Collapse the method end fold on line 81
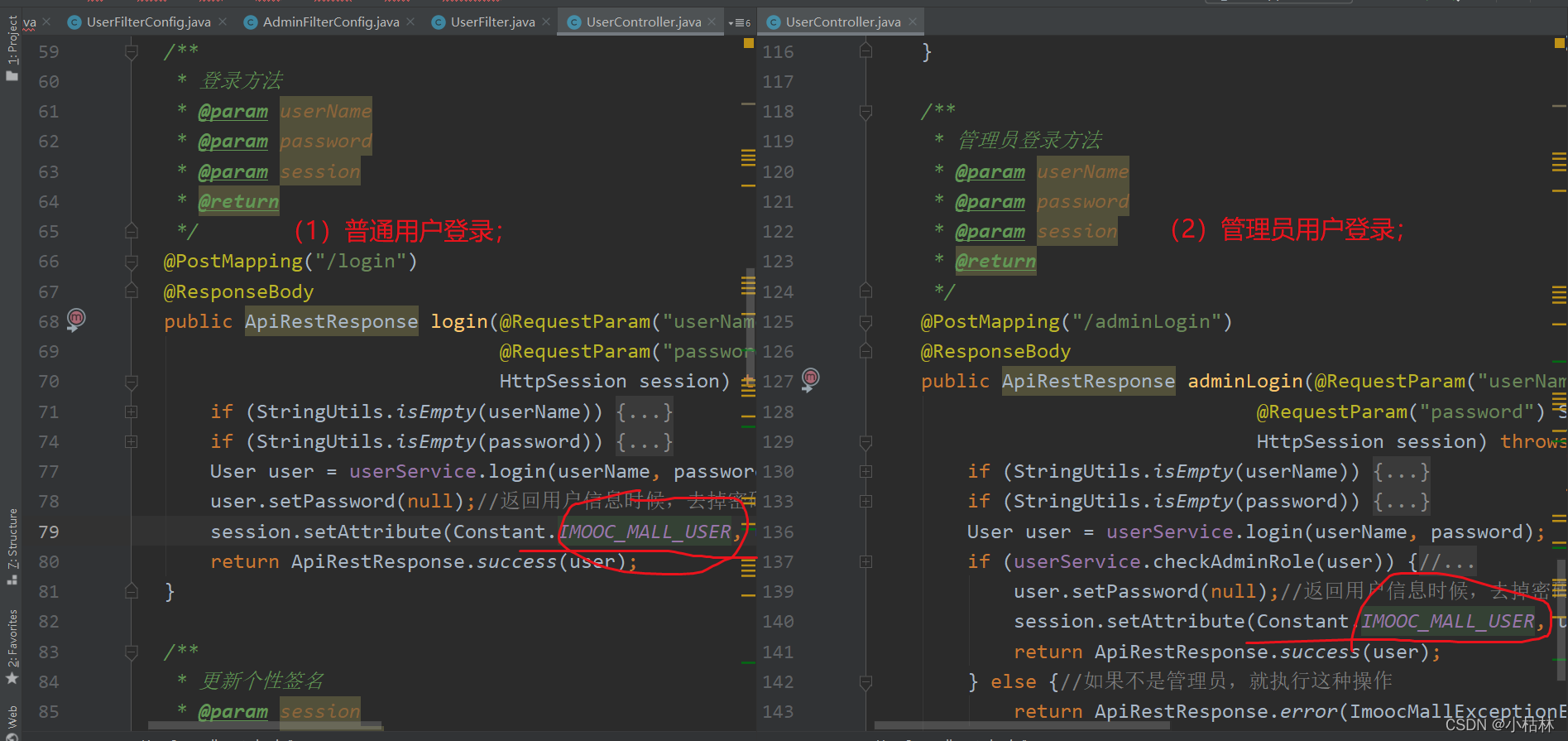 132,591
